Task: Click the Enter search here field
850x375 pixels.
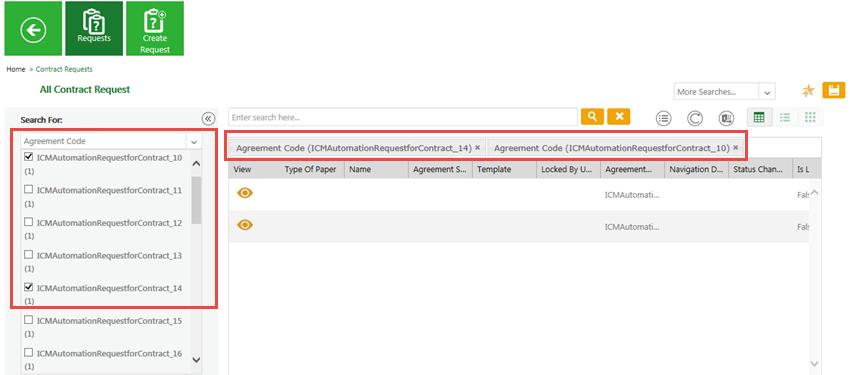Action: [403, 117]
